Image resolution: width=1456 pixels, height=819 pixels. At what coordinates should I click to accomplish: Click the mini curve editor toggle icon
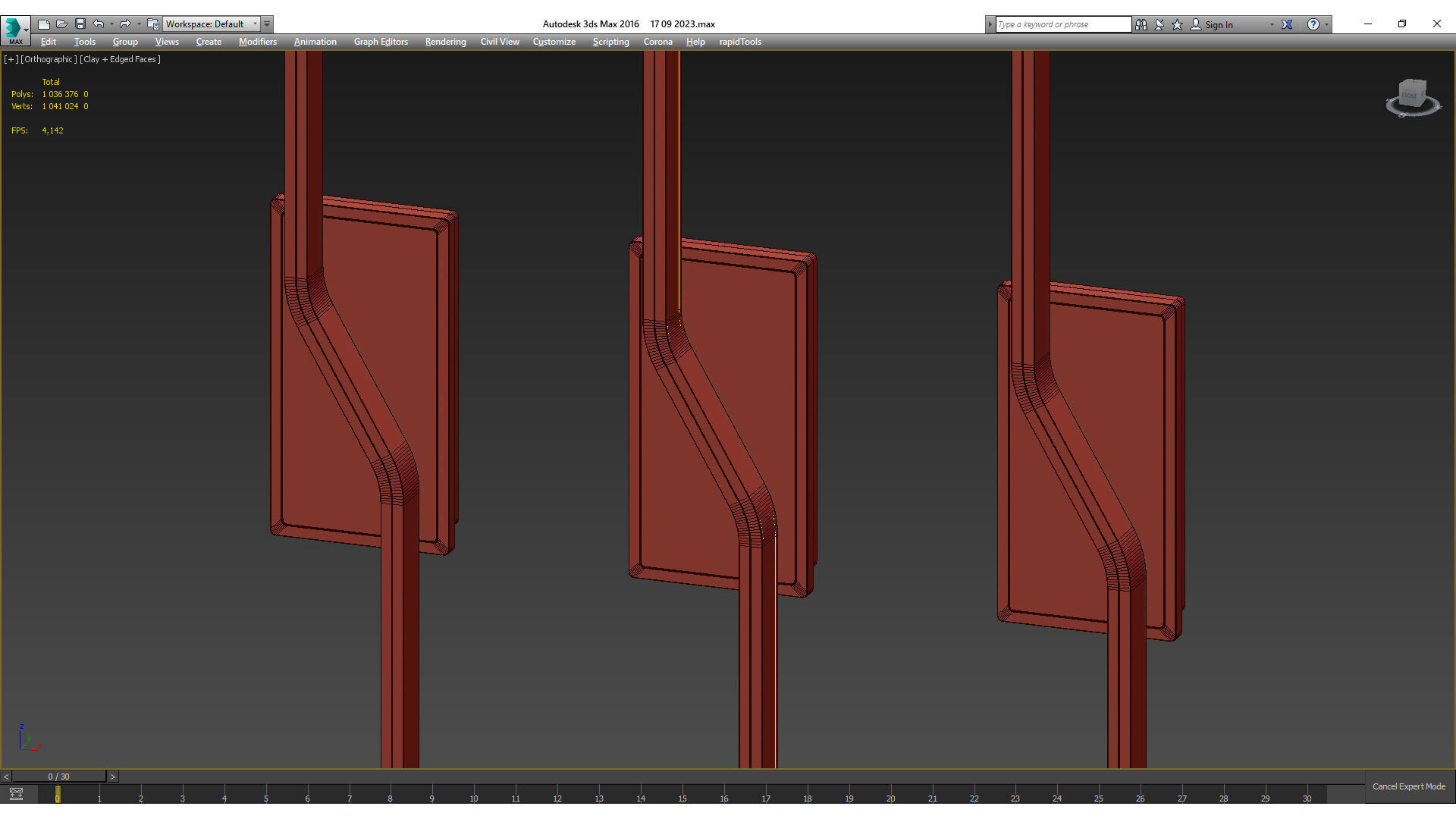16,794
